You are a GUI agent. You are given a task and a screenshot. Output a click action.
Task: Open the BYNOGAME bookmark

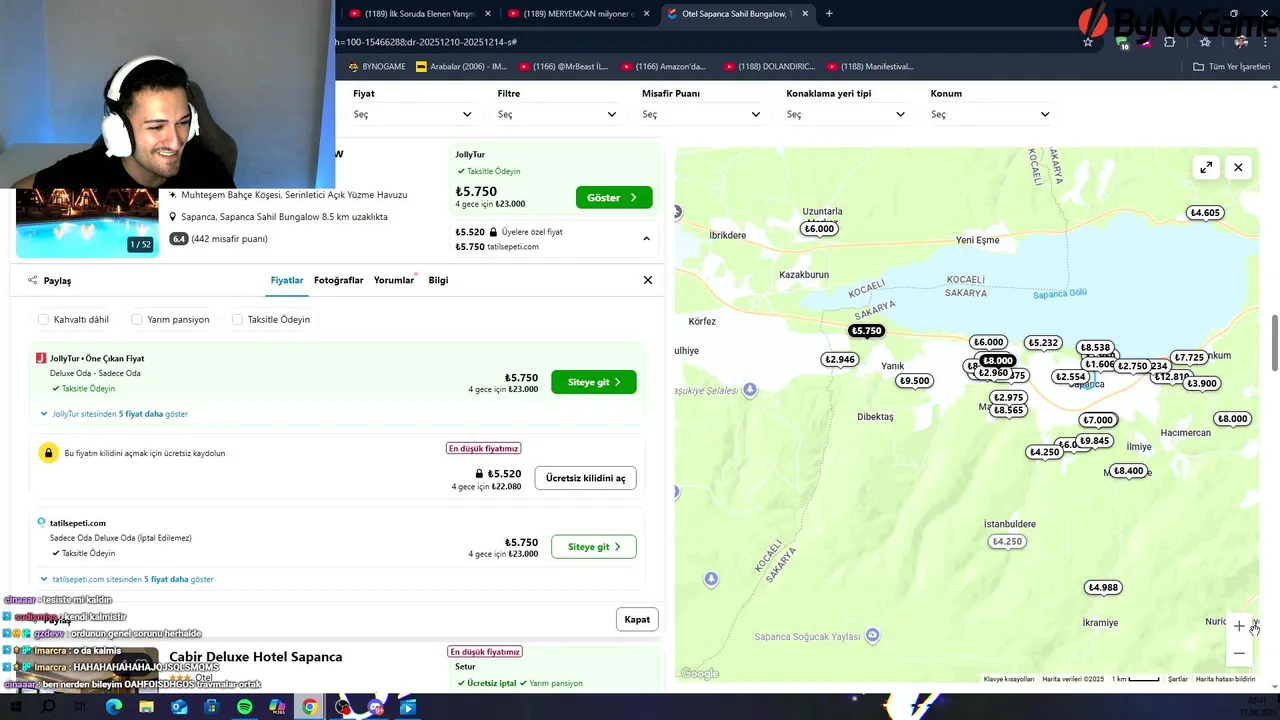(x=377, y=67)
